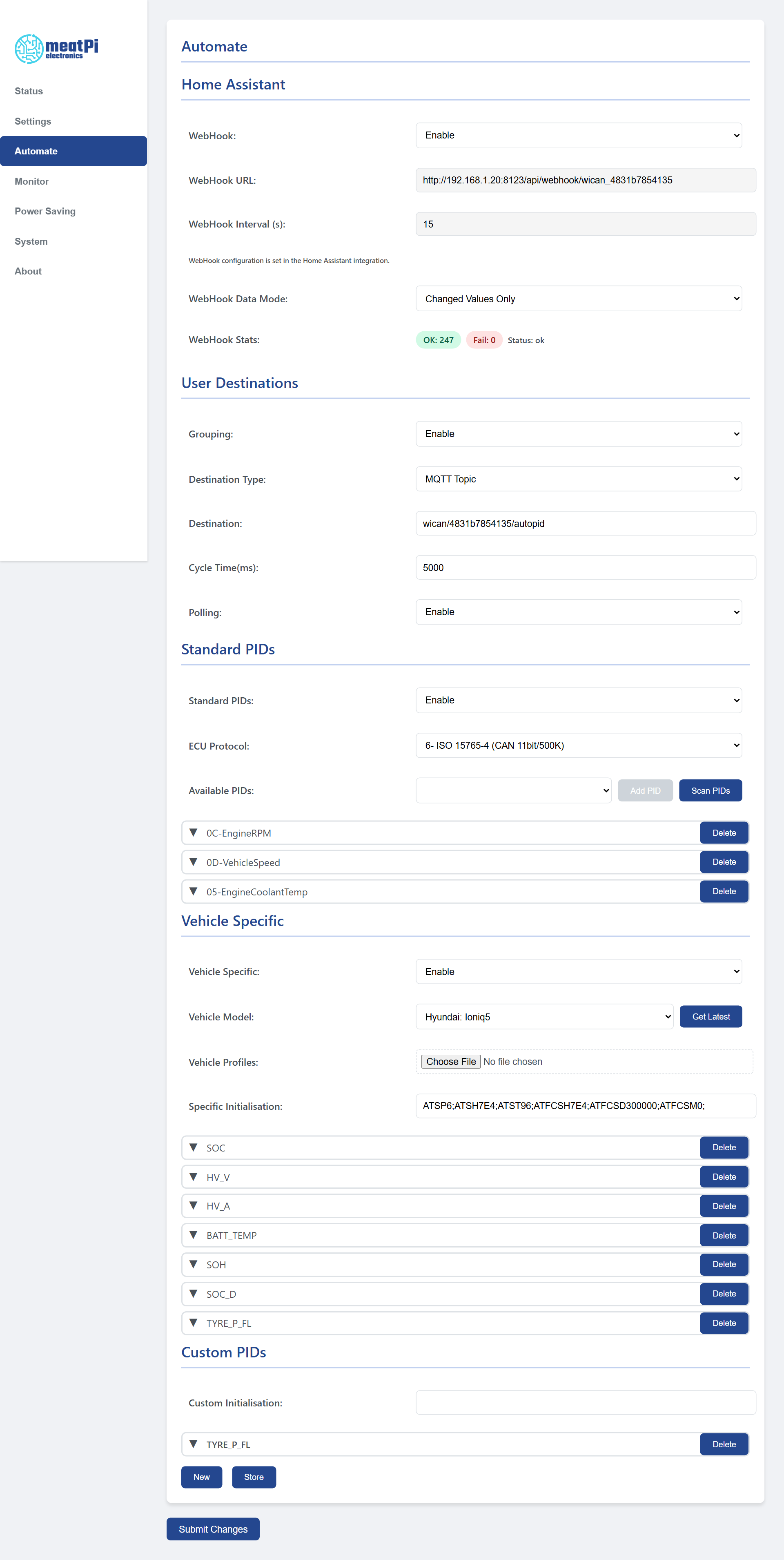Image resolution: width=784 pixels, height=1560 pixels.
Task: Click the Store button
Action: pos(254,1477)
